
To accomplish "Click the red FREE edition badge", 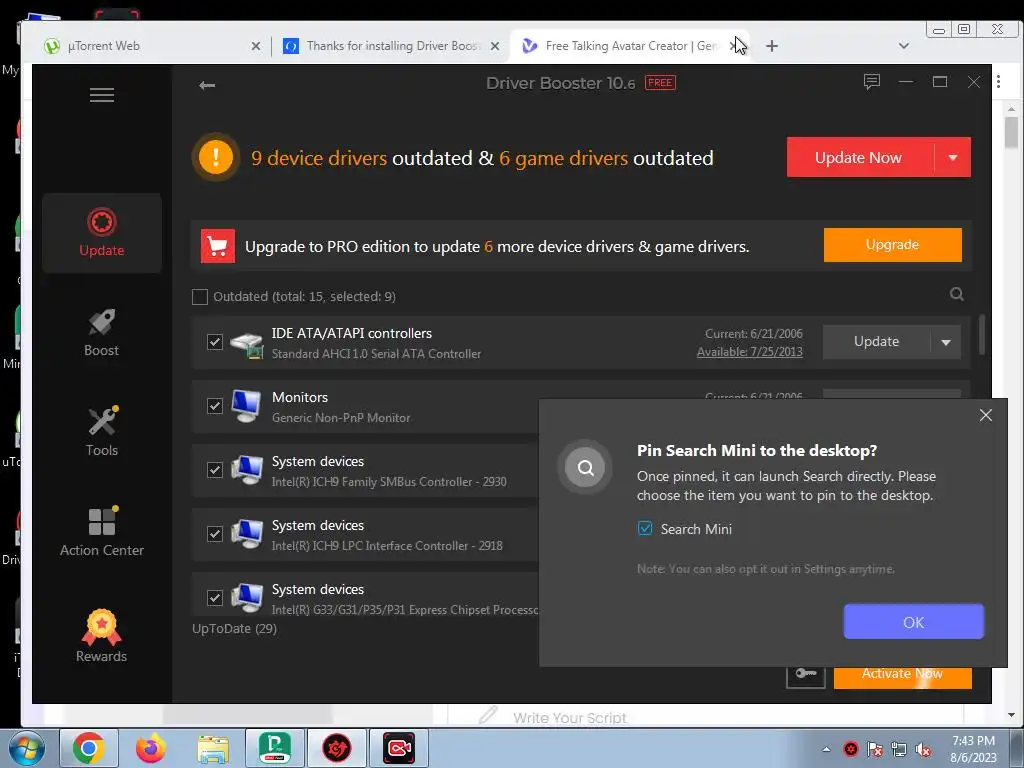I will coord(660,82).
